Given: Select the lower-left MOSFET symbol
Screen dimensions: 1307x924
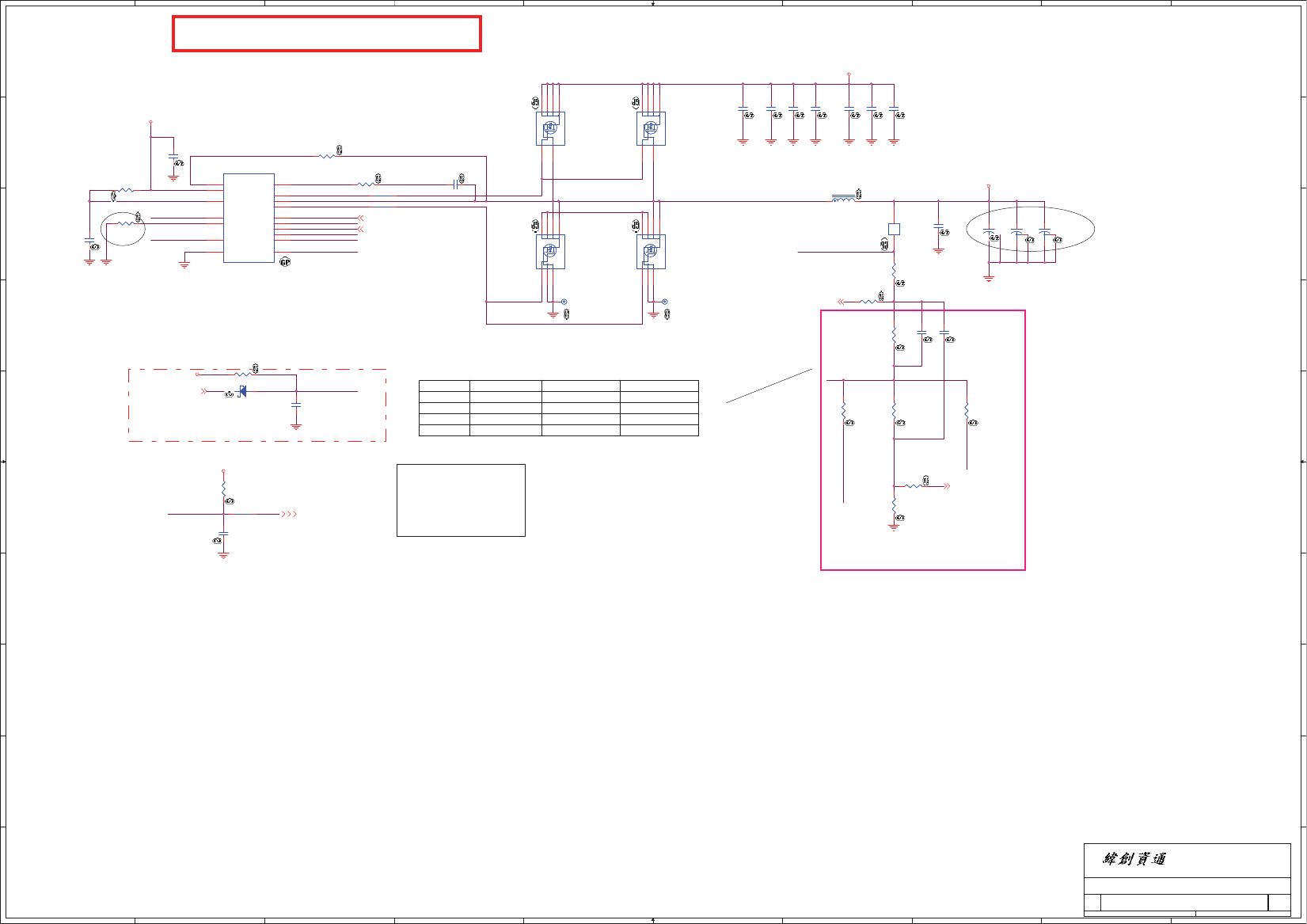Looking at the screenshot, I should pos(550,252).
